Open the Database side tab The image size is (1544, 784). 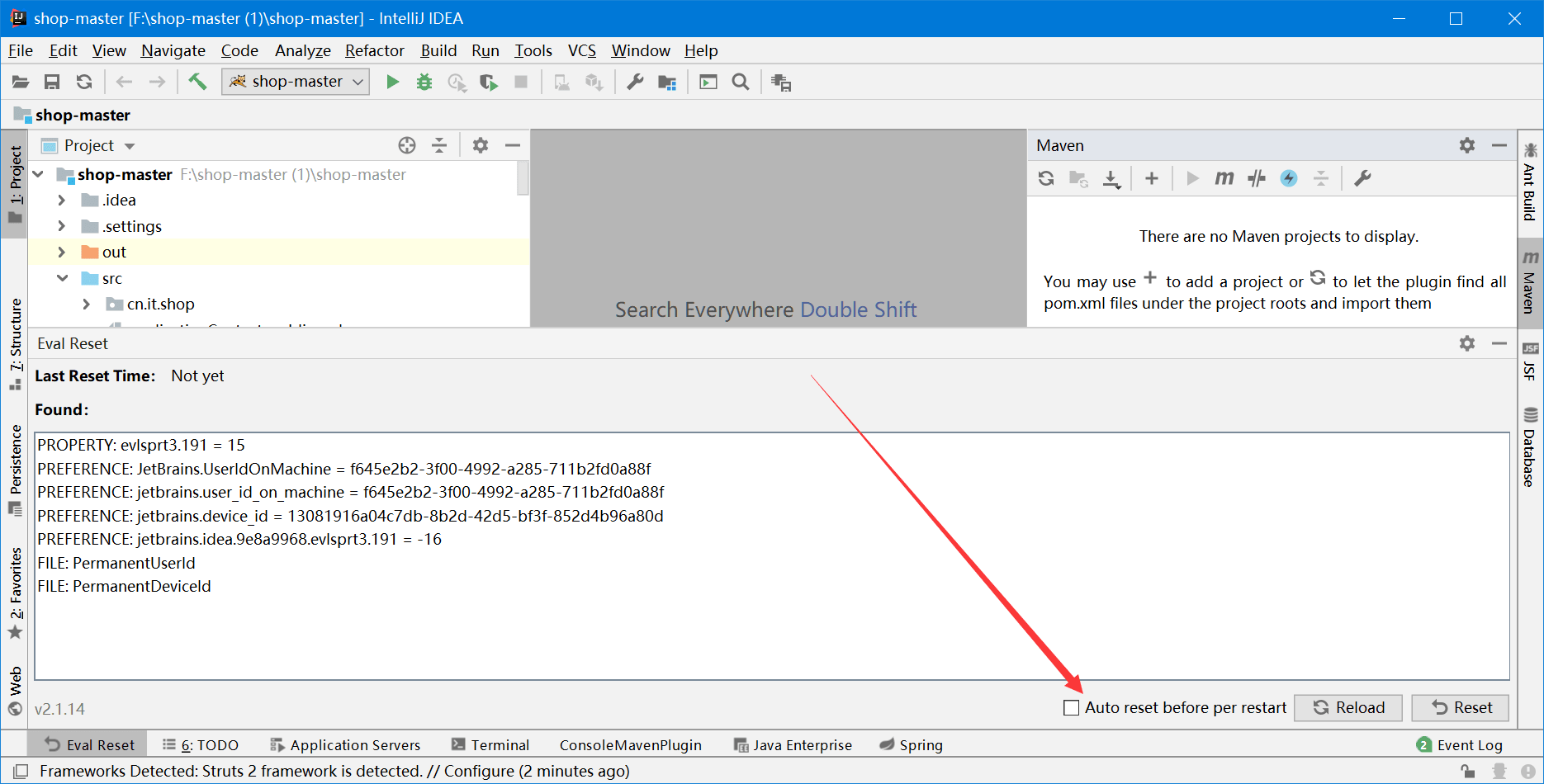coord(1530,446)
